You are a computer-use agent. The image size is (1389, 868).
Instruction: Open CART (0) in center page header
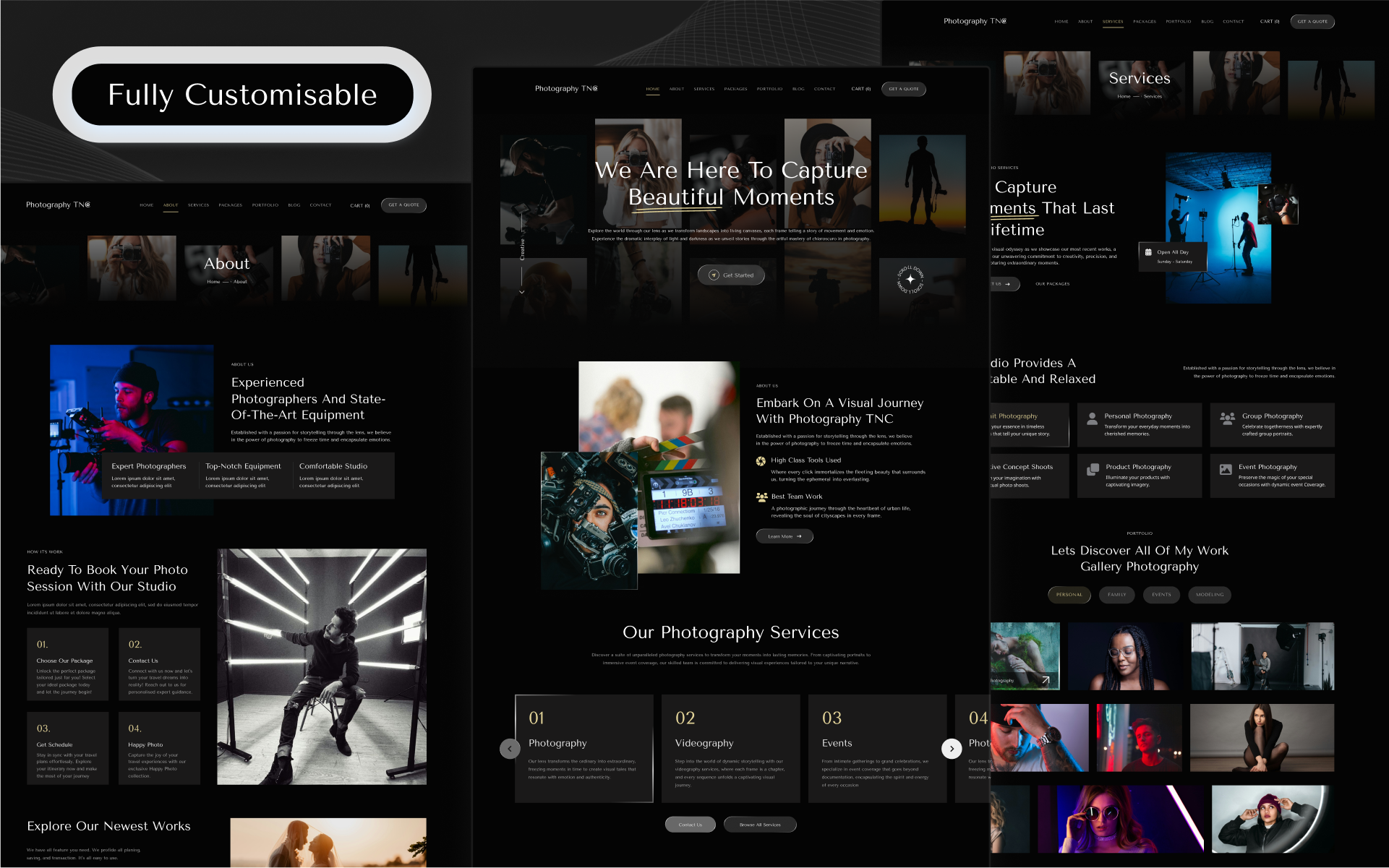coord(861,89)
